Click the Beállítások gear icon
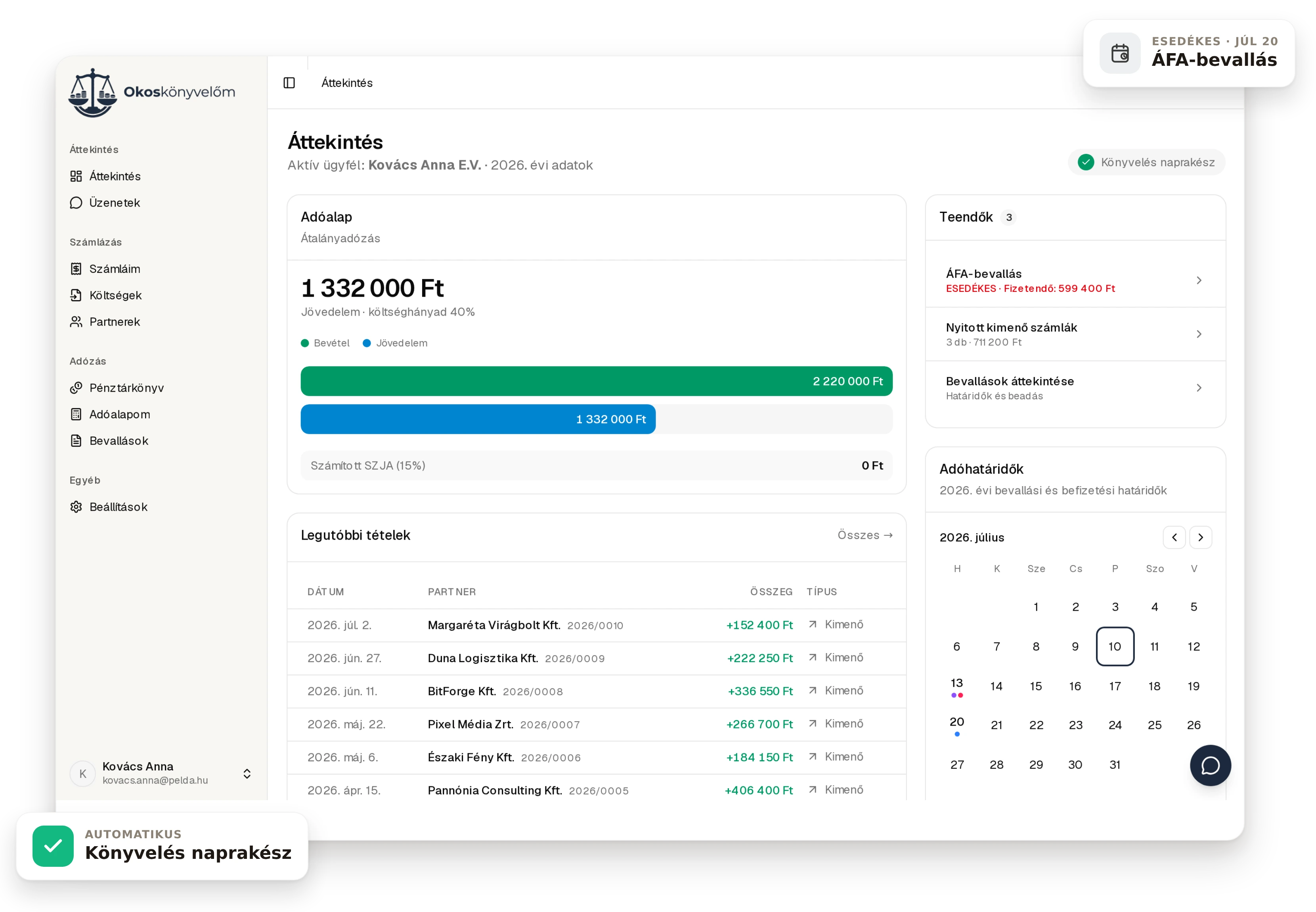1316x912 pixels. [76, 507]
